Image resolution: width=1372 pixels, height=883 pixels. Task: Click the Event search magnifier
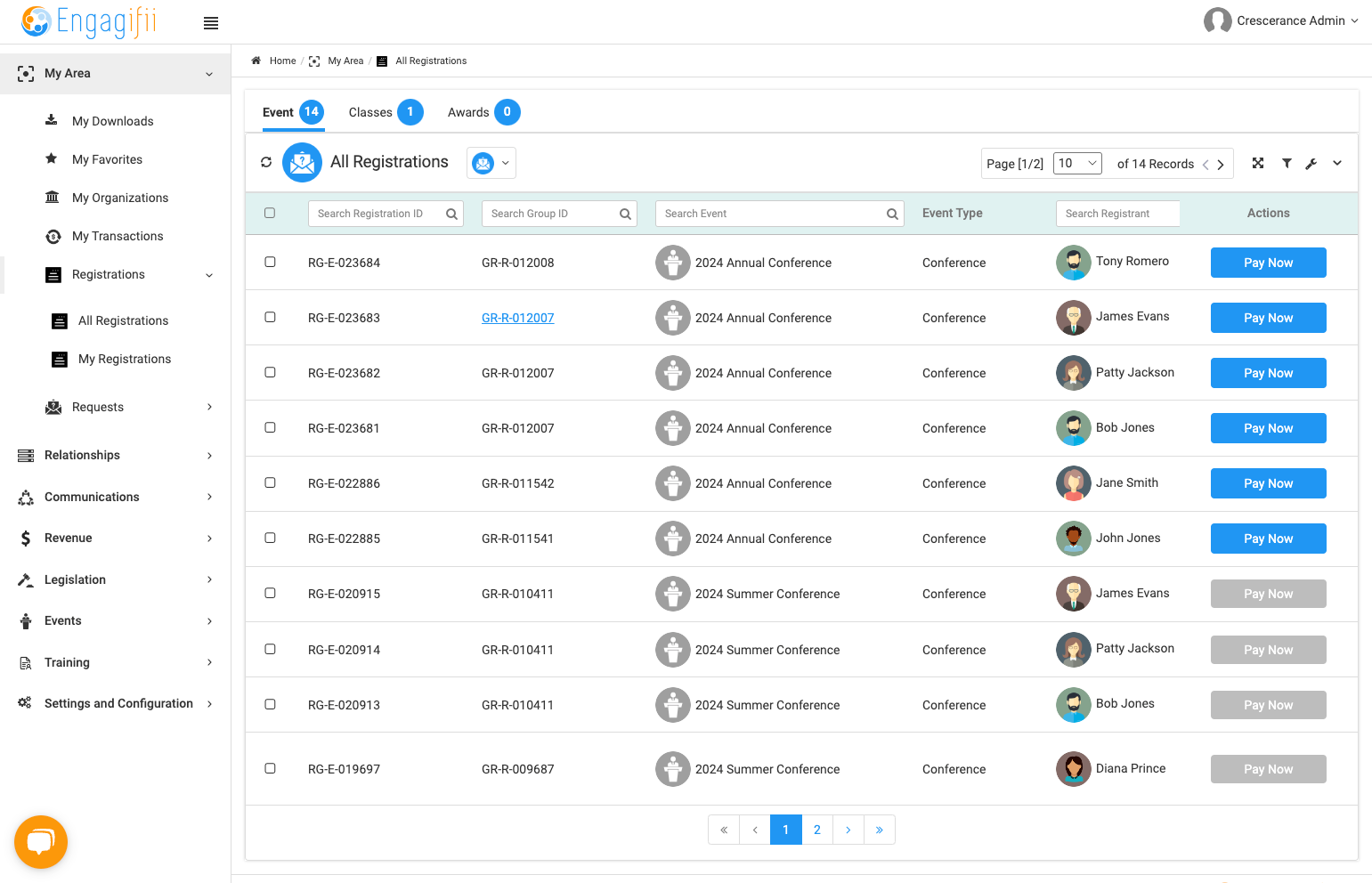pos(892,214)
